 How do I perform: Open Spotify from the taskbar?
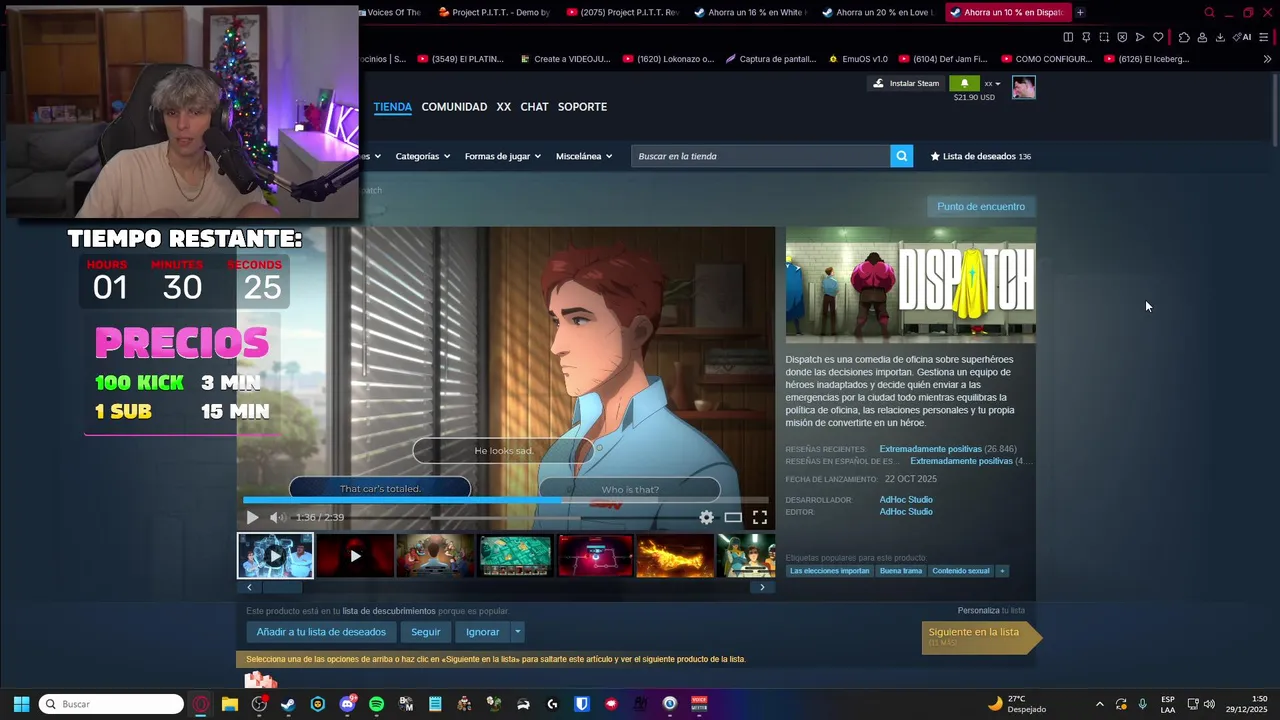coord(376,704)
